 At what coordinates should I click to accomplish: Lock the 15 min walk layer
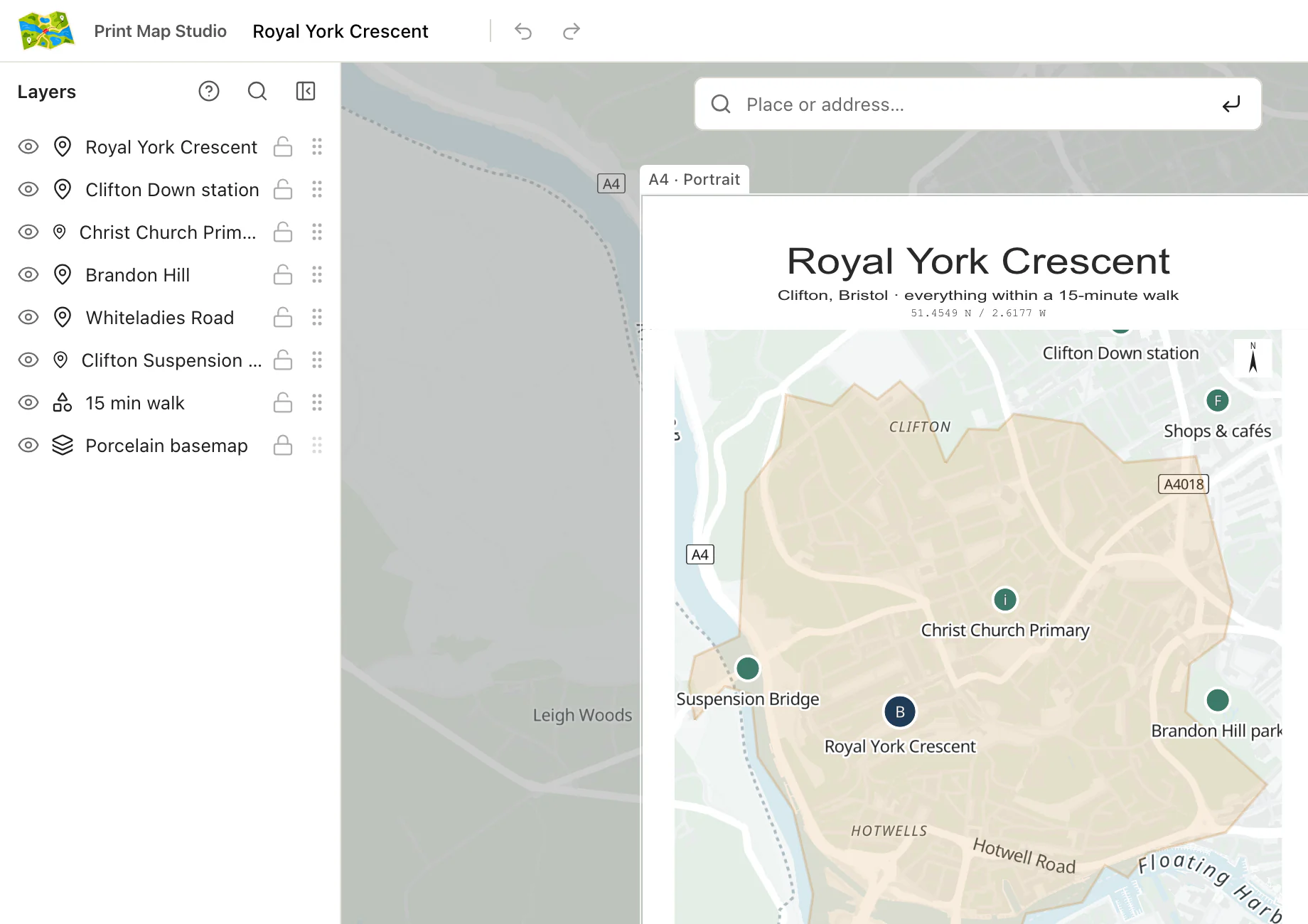pyautogui.click(x=283, y=402)
